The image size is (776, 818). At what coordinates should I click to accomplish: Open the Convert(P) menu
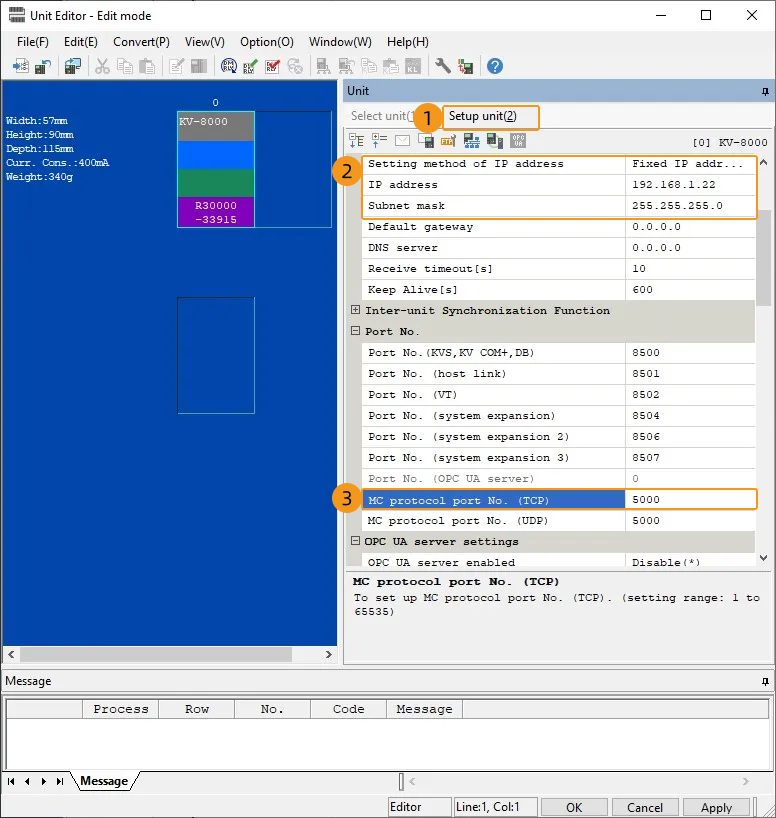[x=141, y=42]
